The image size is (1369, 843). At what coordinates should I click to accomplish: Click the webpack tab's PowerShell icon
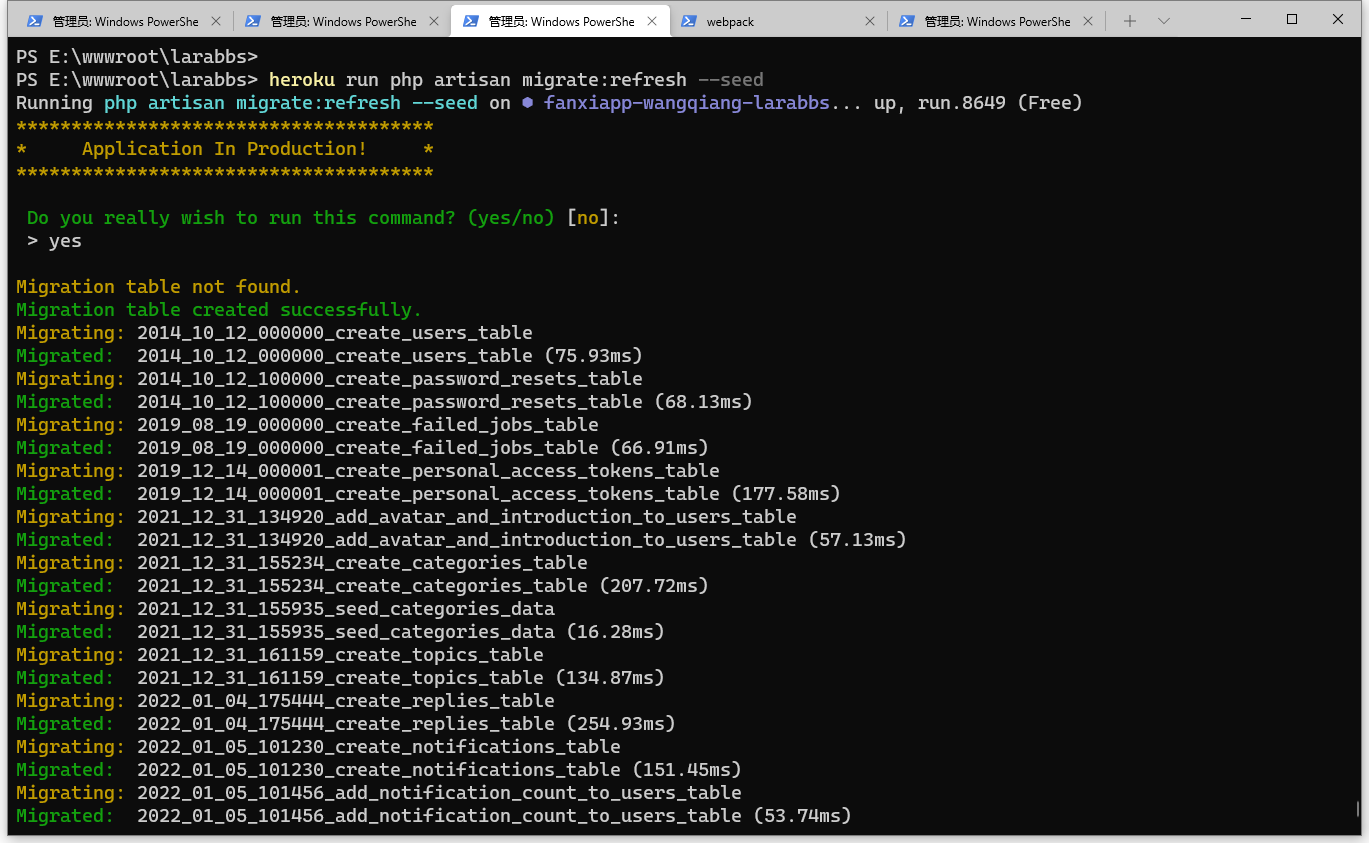tap(689, 21)
